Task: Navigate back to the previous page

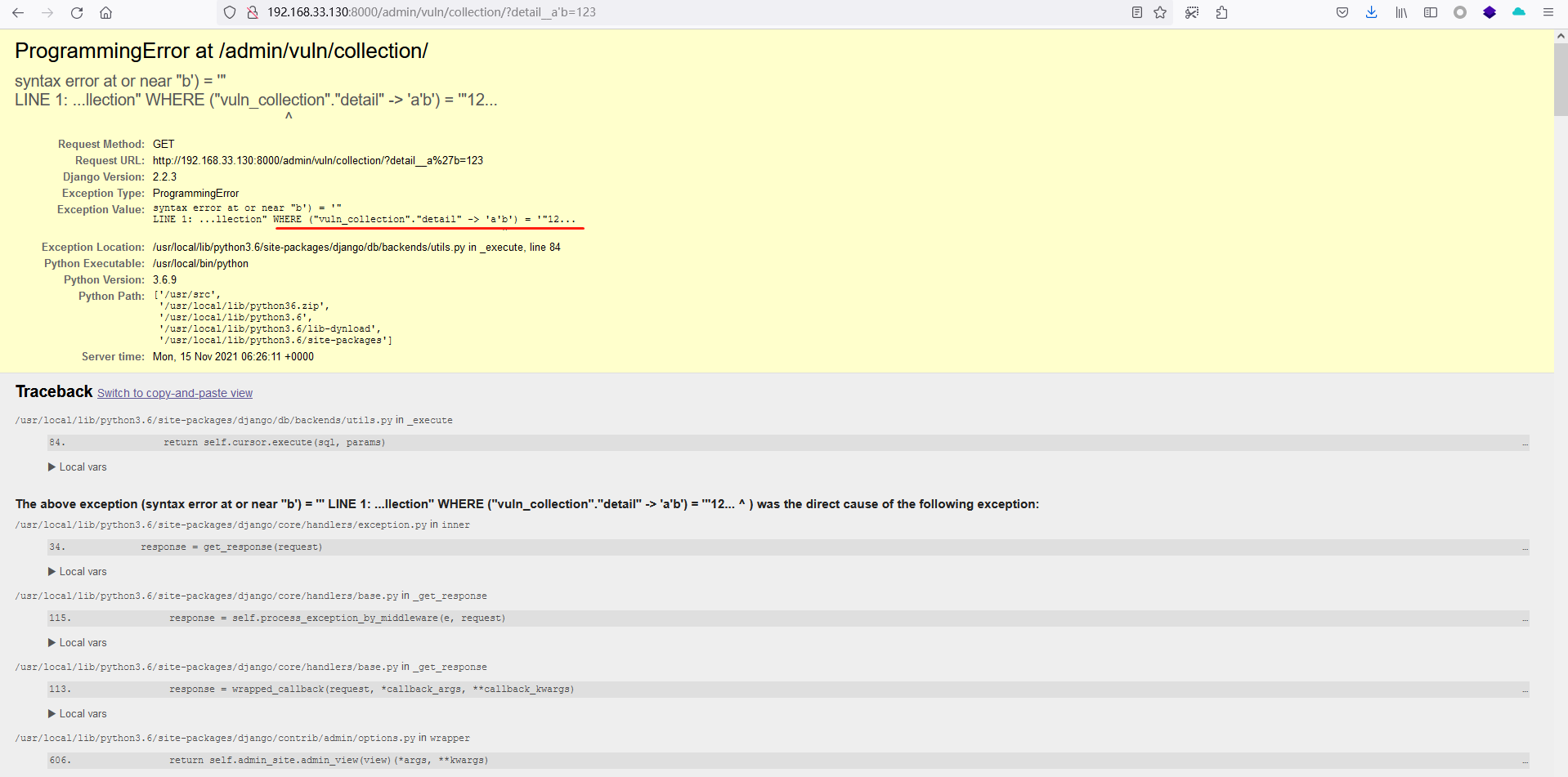Action: (x=18, y=12)
